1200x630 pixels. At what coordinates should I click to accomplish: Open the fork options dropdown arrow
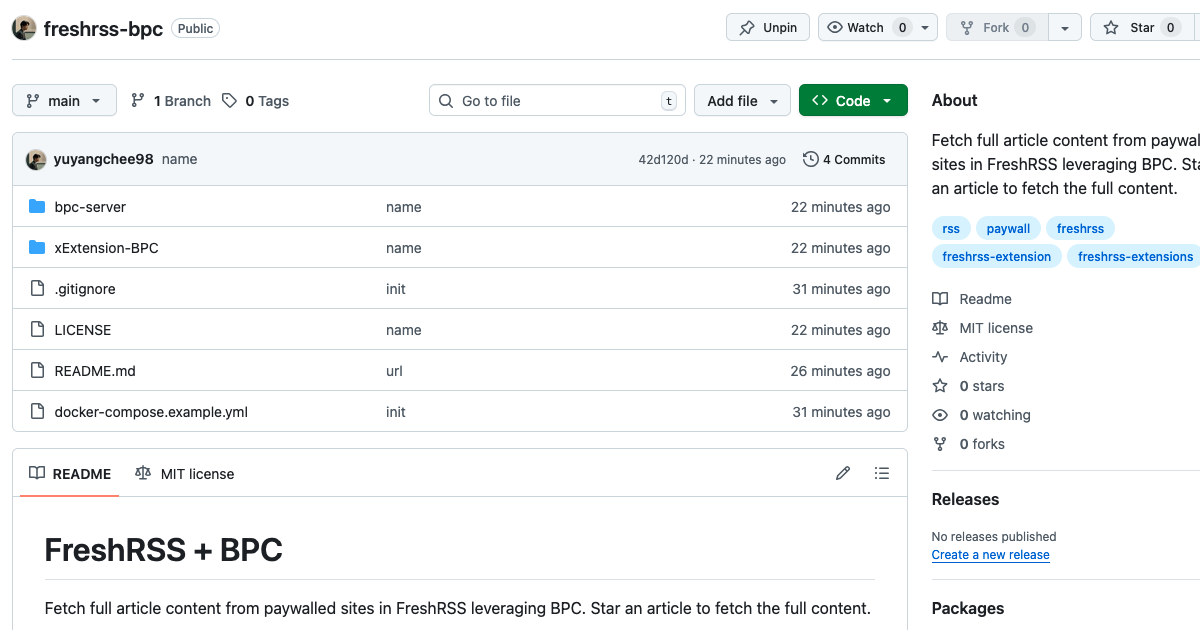pos(1065,28)
